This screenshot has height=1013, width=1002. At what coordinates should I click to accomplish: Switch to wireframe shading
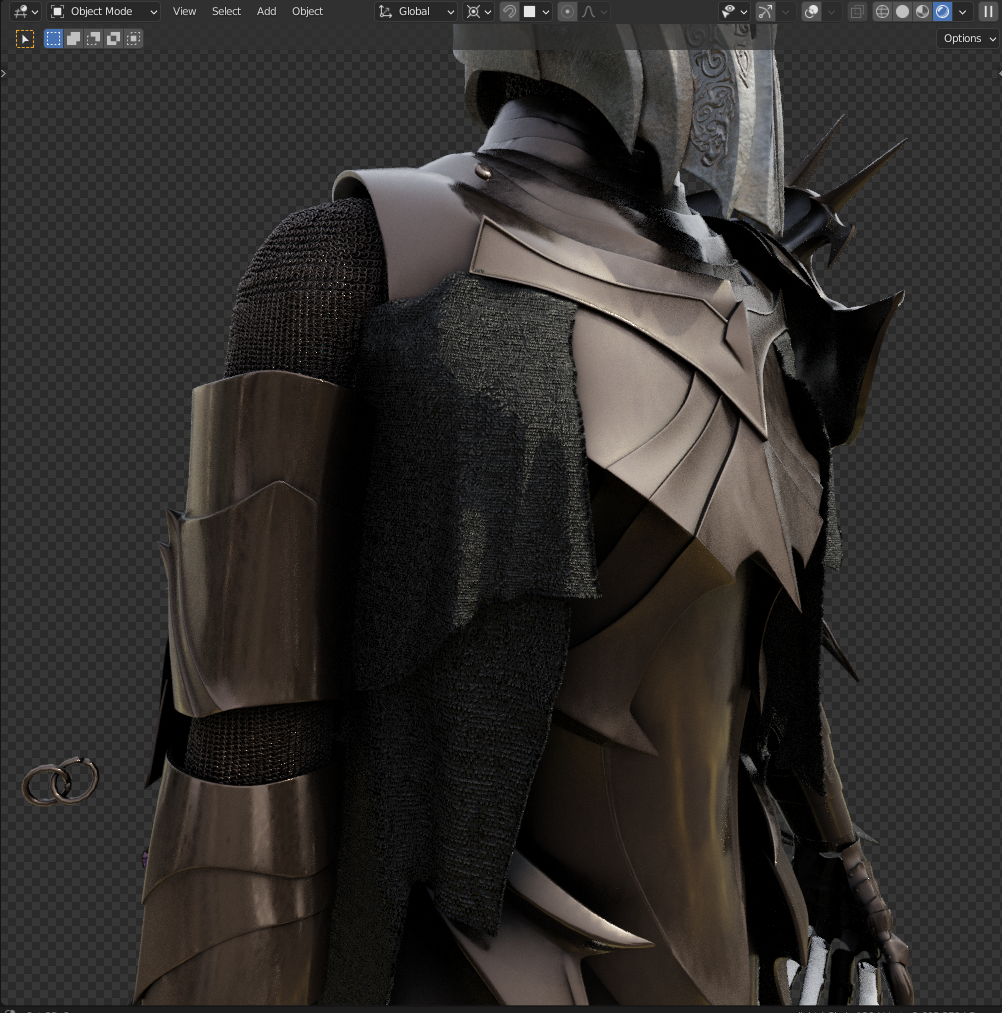(x=882, y=12)
